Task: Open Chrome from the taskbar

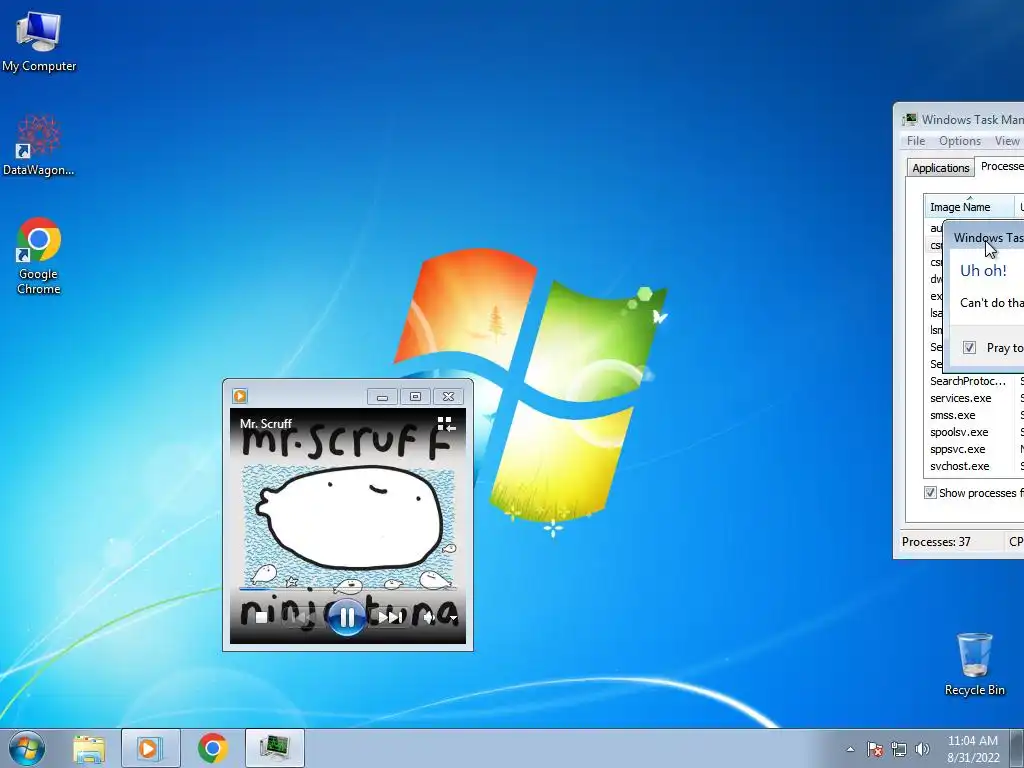Action: (213, 748)
